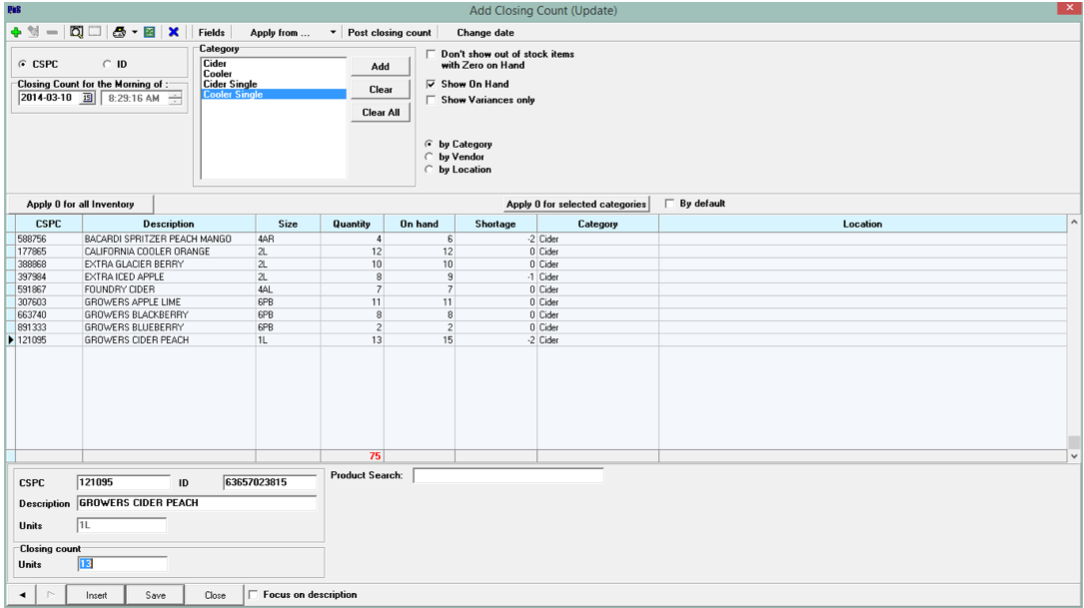Click the next record arrow button
This screenshot has height=608, width=1084.
[x=50, y=595]
